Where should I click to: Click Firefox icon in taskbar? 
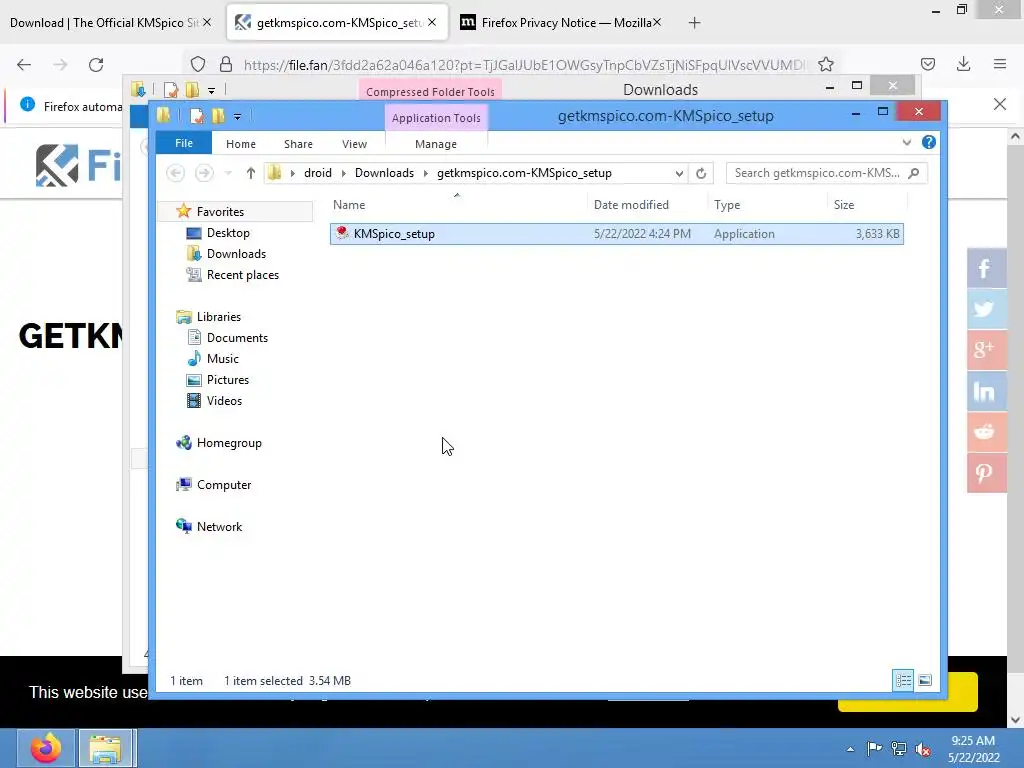tap(46, 748)
